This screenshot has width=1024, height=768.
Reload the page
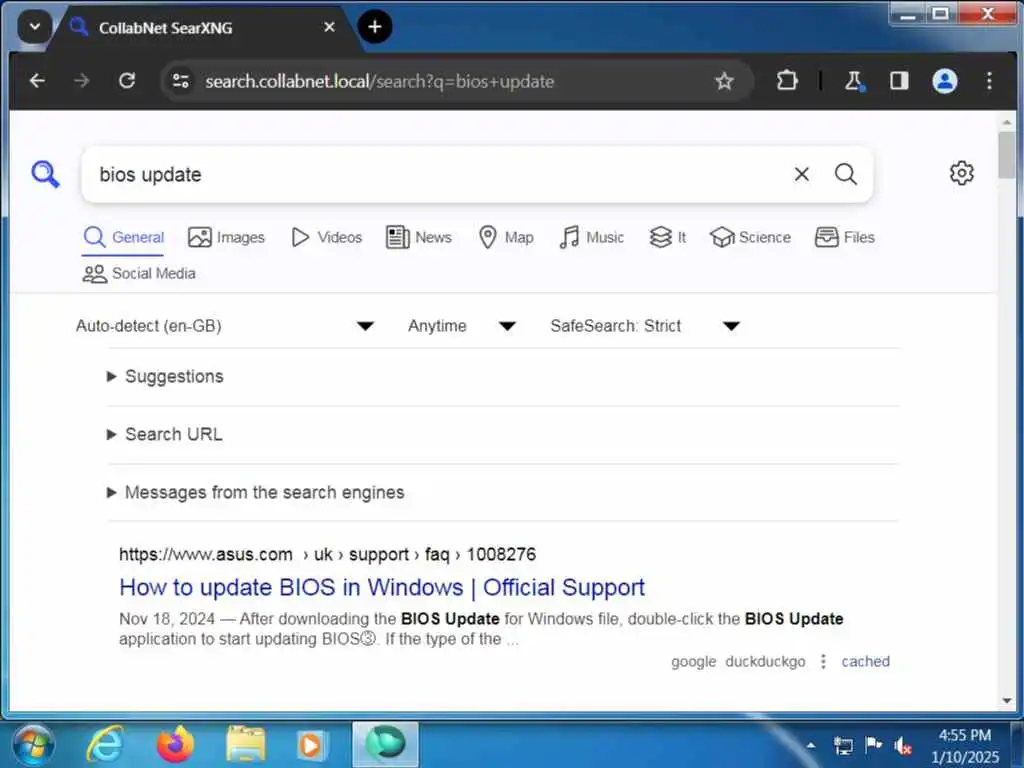[x=127, y=81]
